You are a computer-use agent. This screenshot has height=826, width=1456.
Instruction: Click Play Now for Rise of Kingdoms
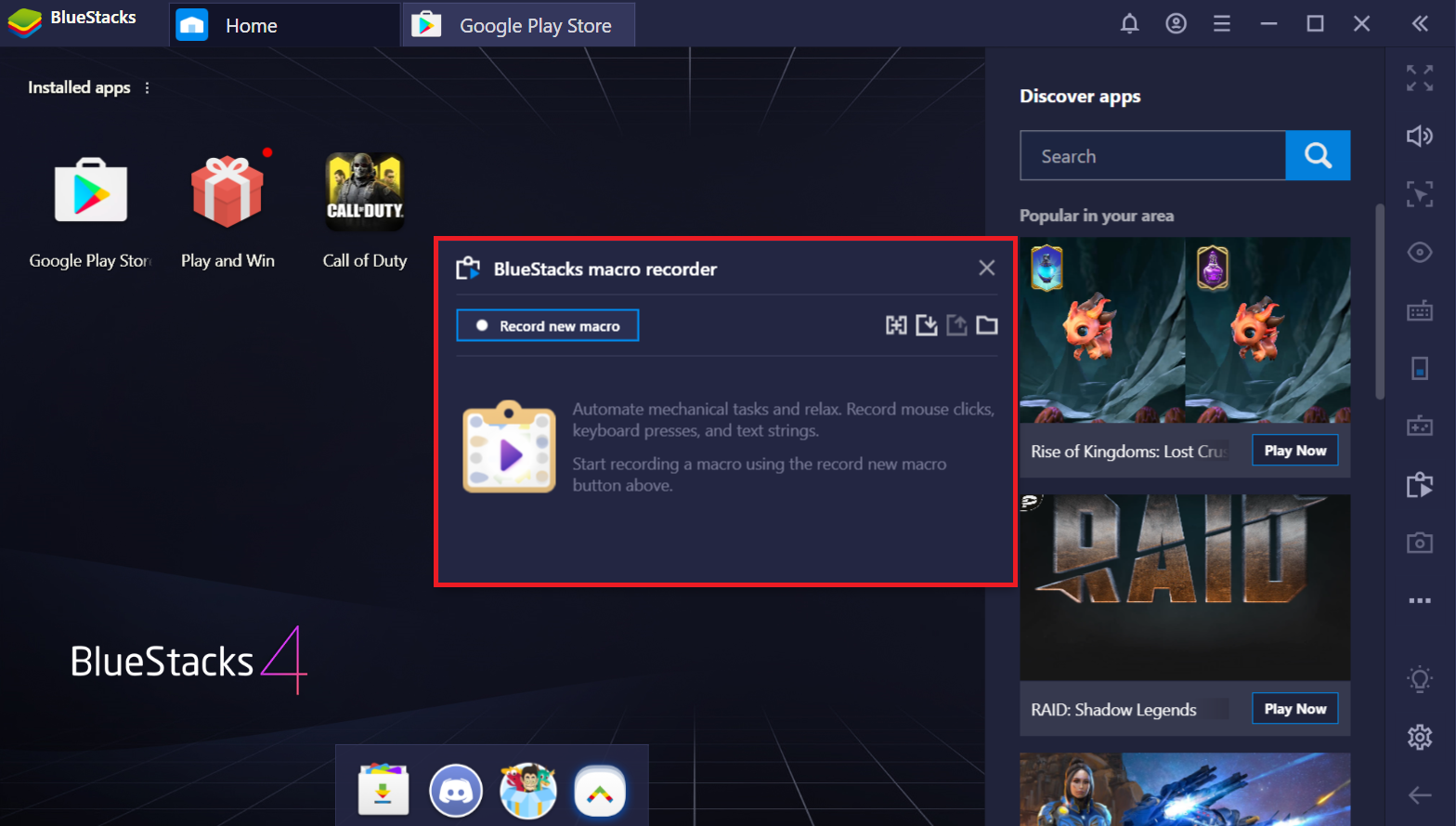click(x=1295, y=451)
